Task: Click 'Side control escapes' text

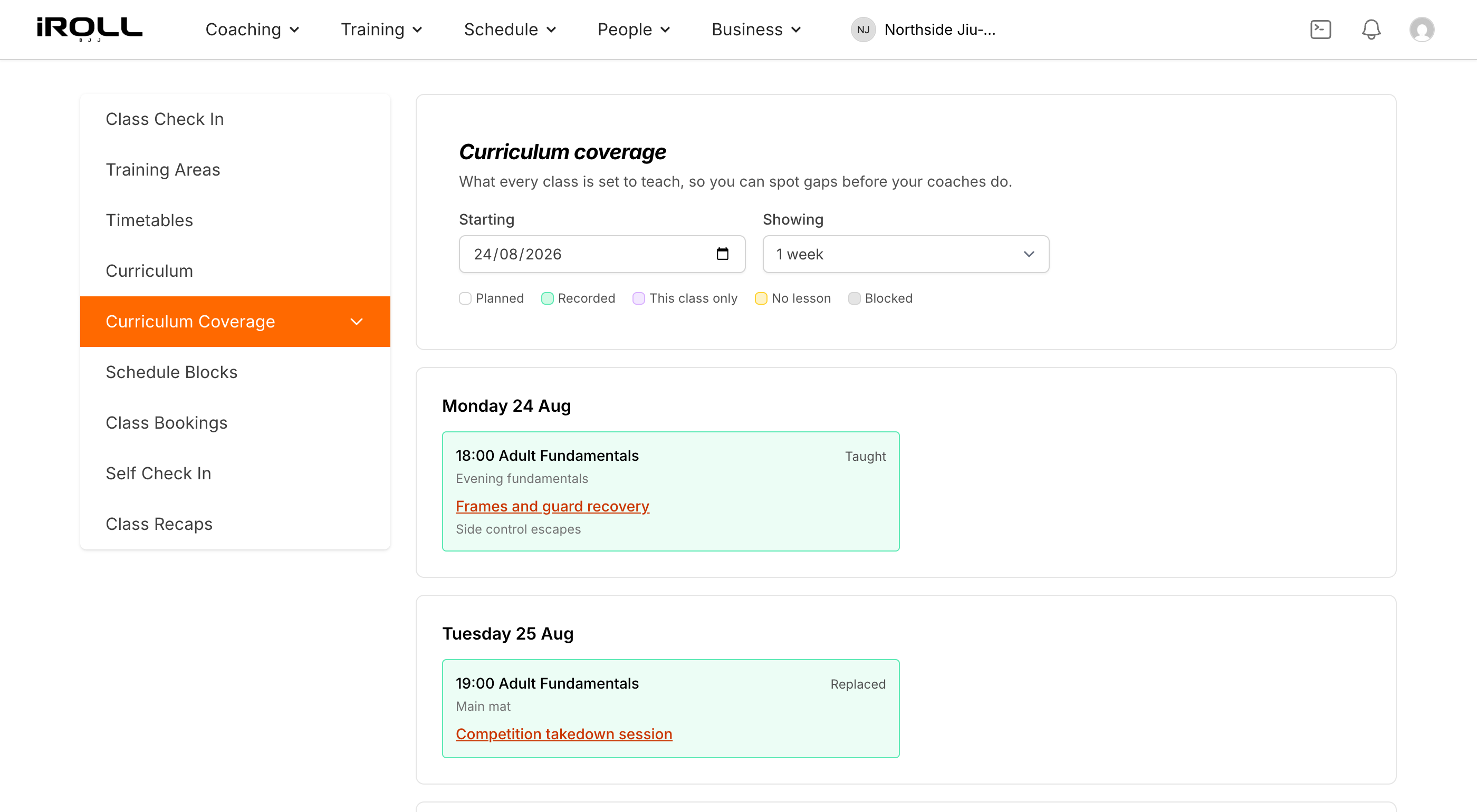Action: pyautogui.click(x=518, y=529)
